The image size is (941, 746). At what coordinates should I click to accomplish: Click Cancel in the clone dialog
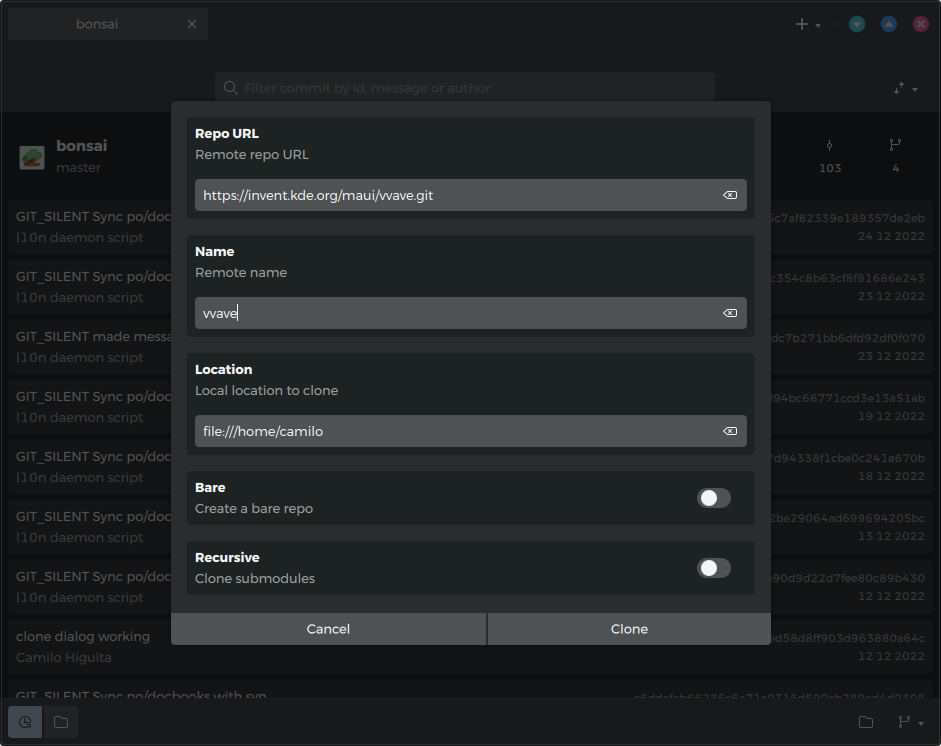tap(328, 629)
